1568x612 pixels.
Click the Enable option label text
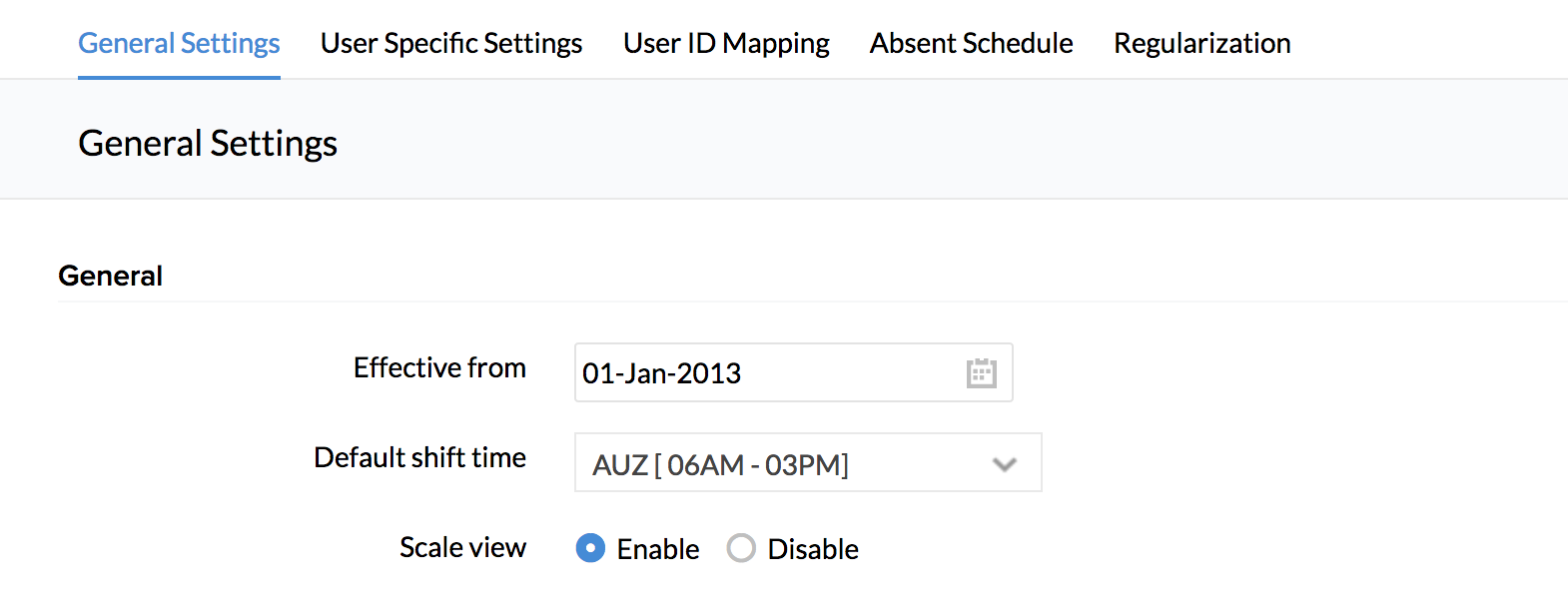pos(658,549)
